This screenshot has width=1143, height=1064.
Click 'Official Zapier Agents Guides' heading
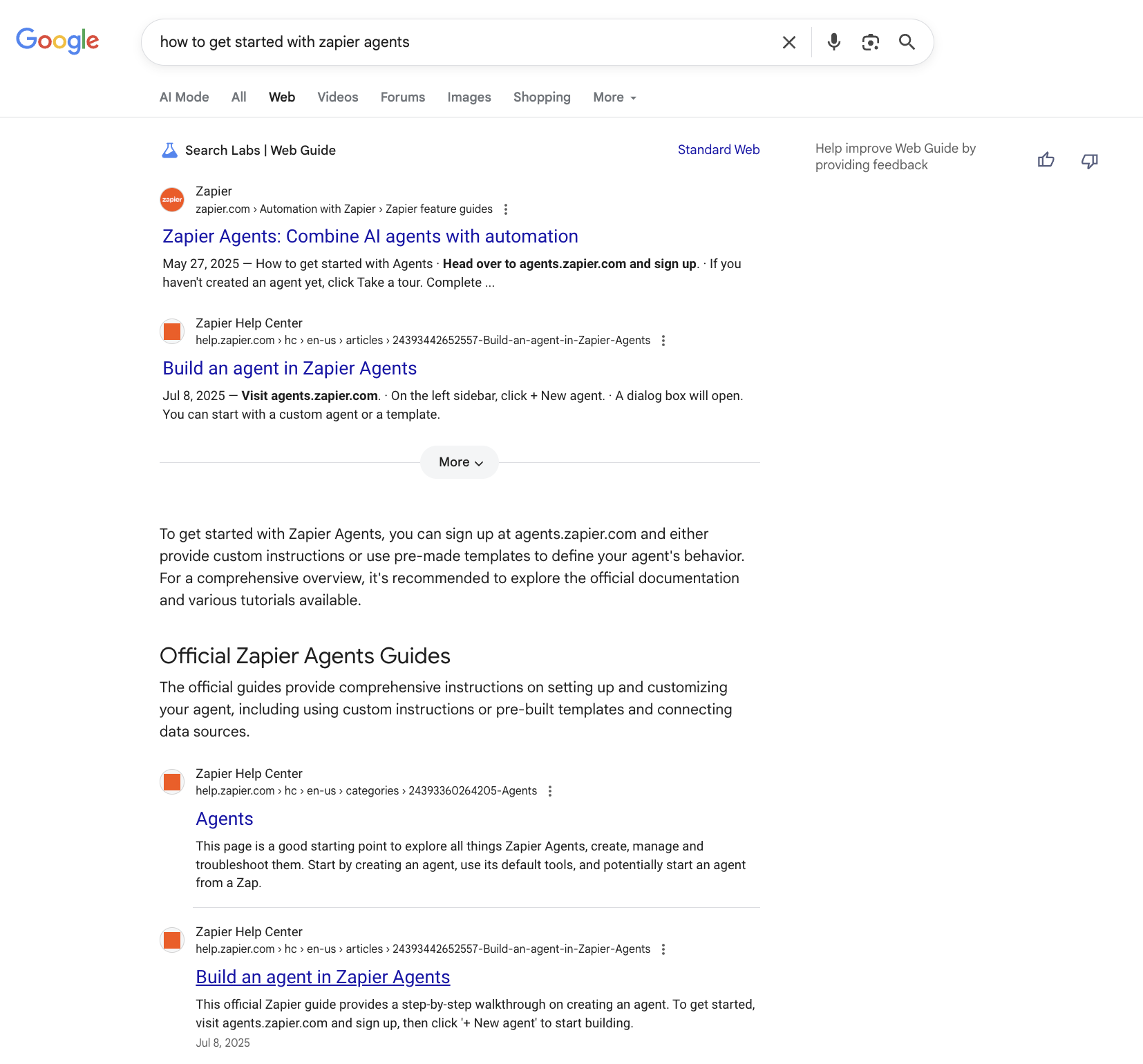305,656
